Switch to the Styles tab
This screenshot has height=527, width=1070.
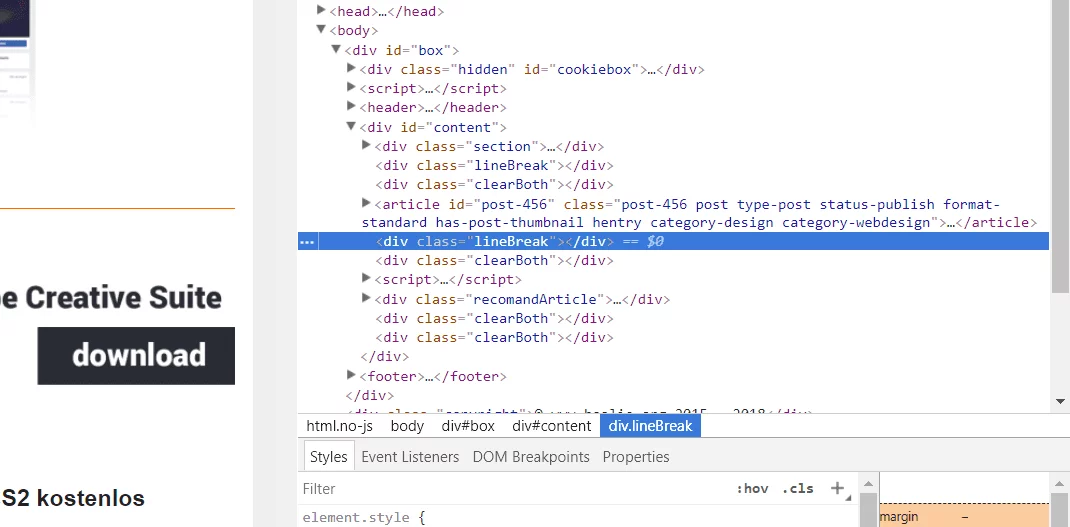click(328, 457)
